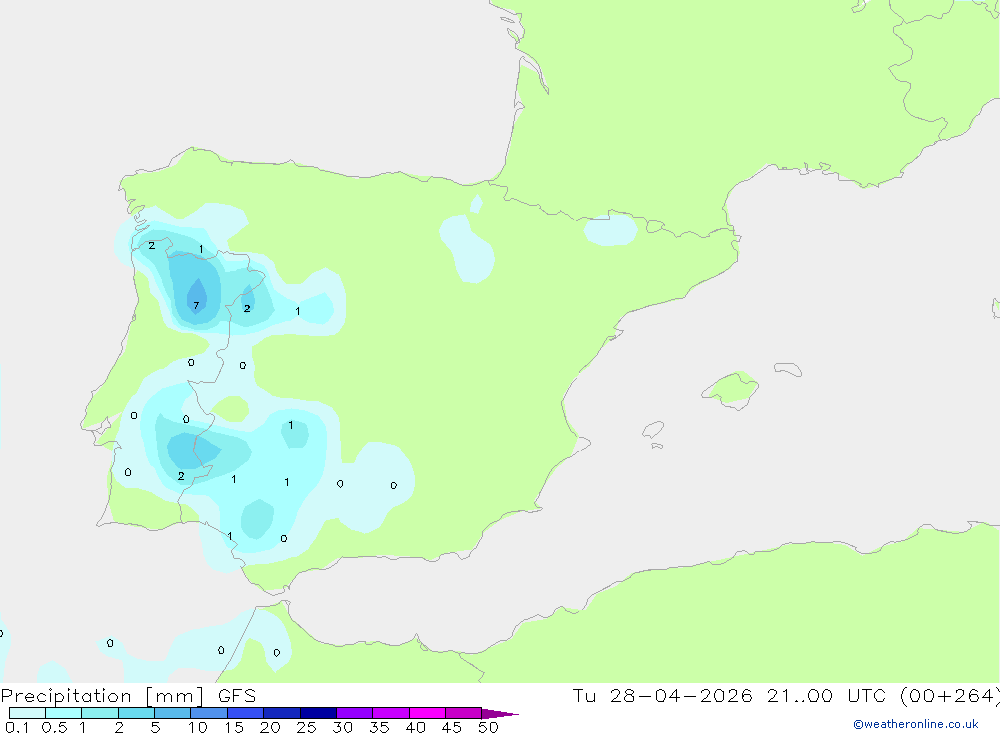The image size is (1000, 733).
Task: Select the 30–35 mm violet legend swatch
Action: 354,713
